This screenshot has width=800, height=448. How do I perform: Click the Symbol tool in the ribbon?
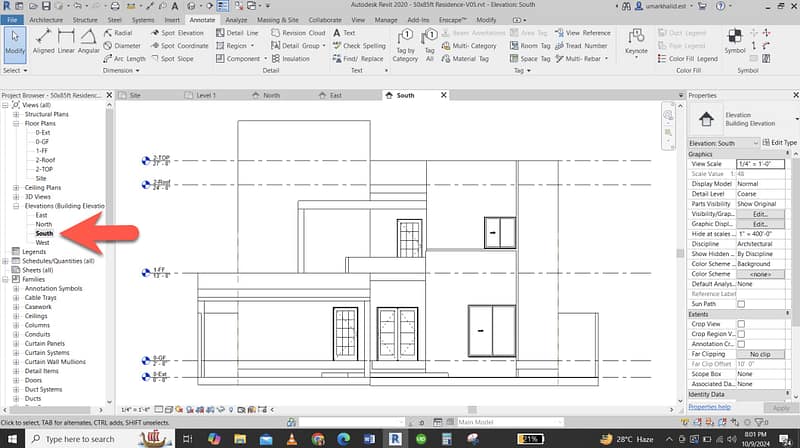pos(735,42)
